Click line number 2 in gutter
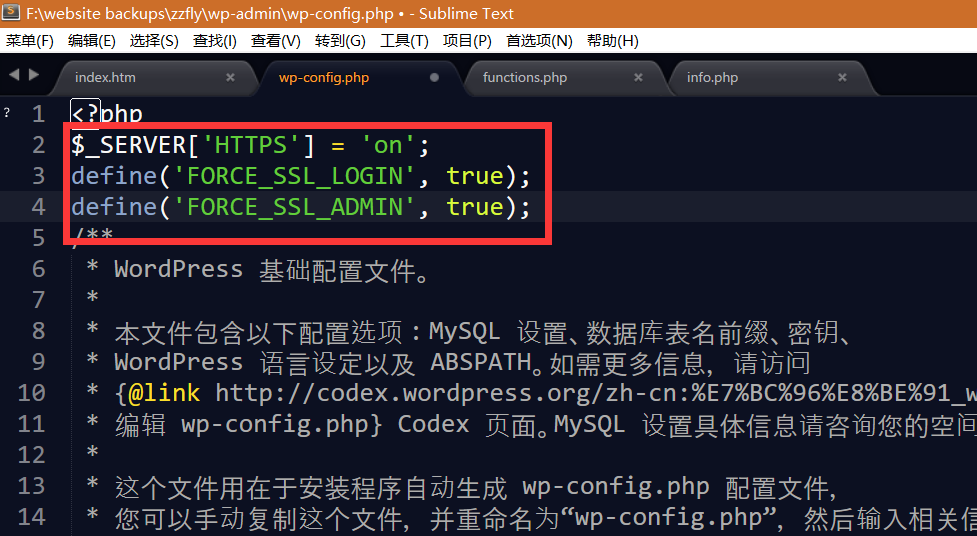The image size is (977, 536). click(39, 145)
